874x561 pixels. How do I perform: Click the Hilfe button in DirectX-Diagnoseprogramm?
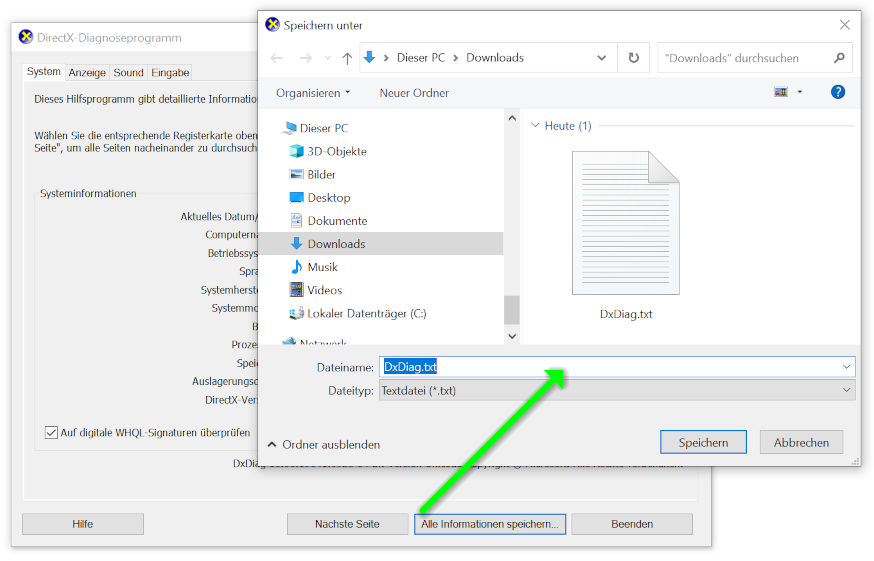(82, 524)
